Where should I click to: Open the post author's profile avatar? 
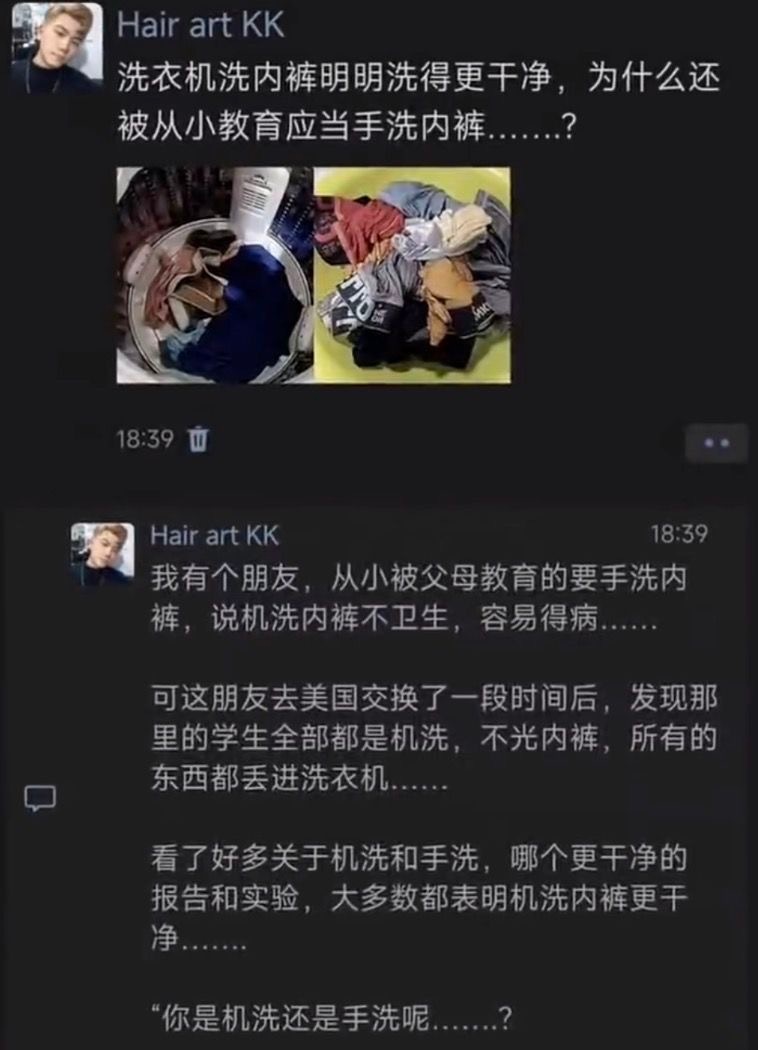tap(58, 48)
